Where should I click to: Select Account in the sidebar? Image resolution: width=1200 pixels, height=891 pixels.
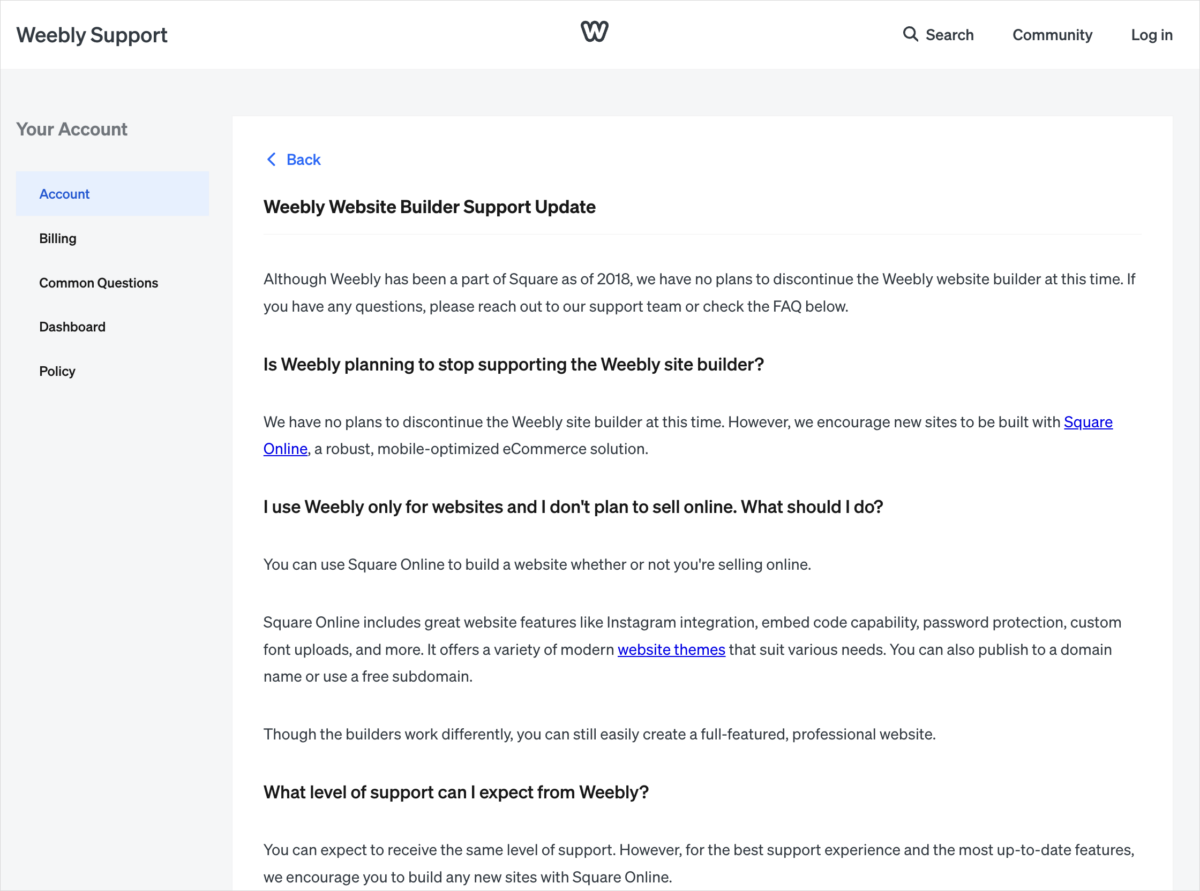click(x=112, y=194)
